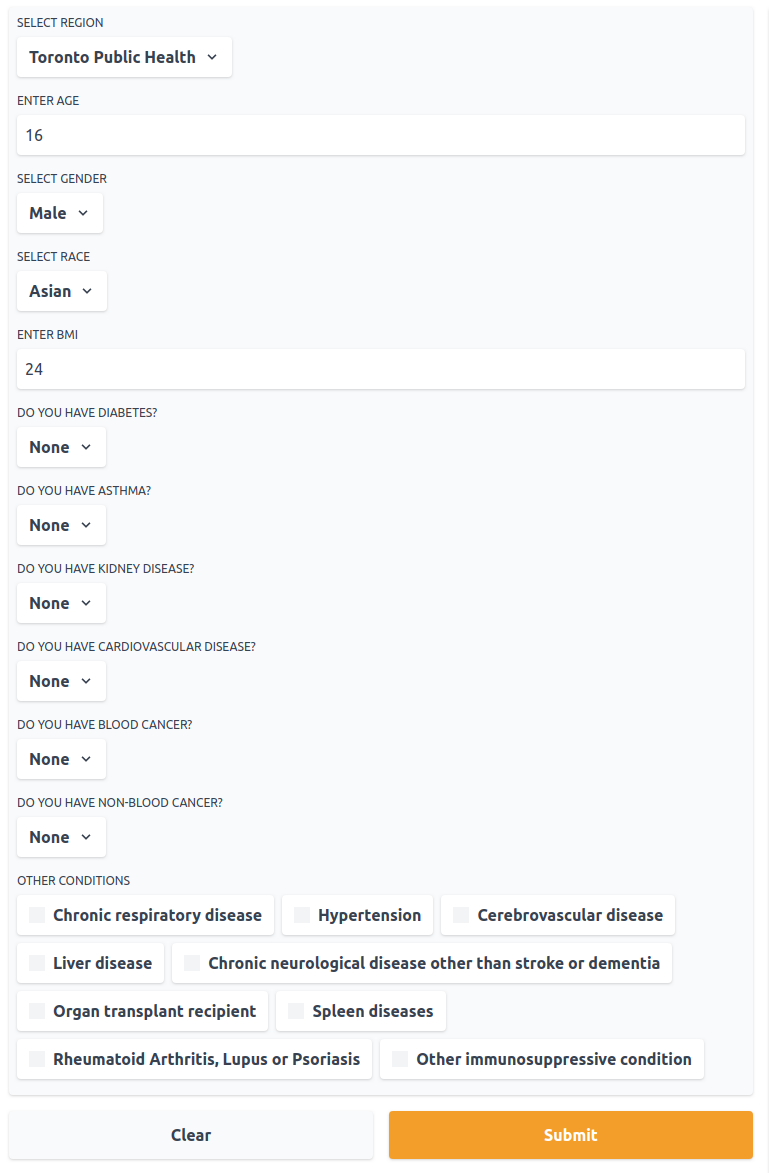Check the Liver disease option
Viewport: 769px width, 1173px height.
[x=37, y=963]
